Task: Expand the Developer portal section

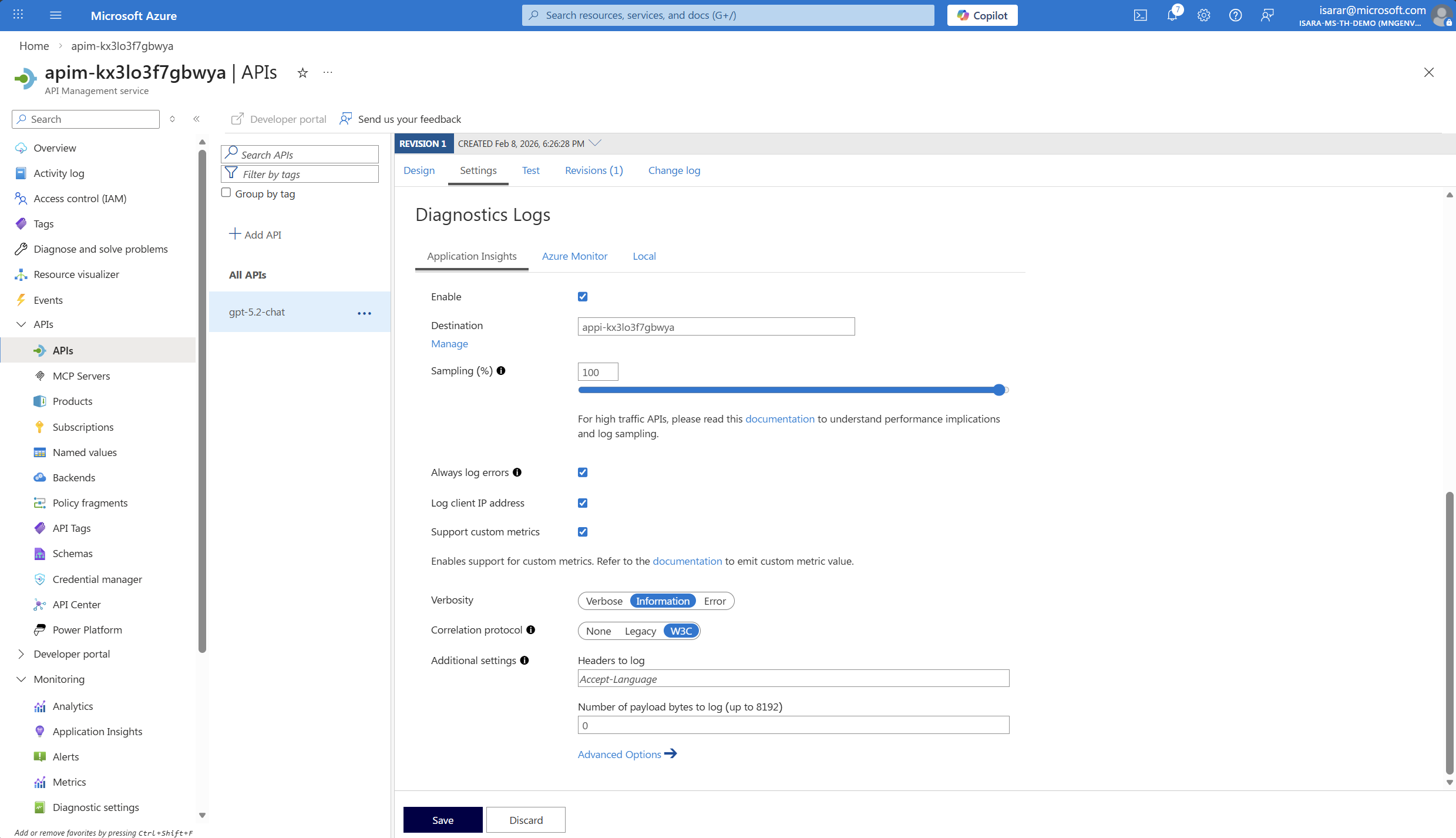Action: click(x=21, y=654)
